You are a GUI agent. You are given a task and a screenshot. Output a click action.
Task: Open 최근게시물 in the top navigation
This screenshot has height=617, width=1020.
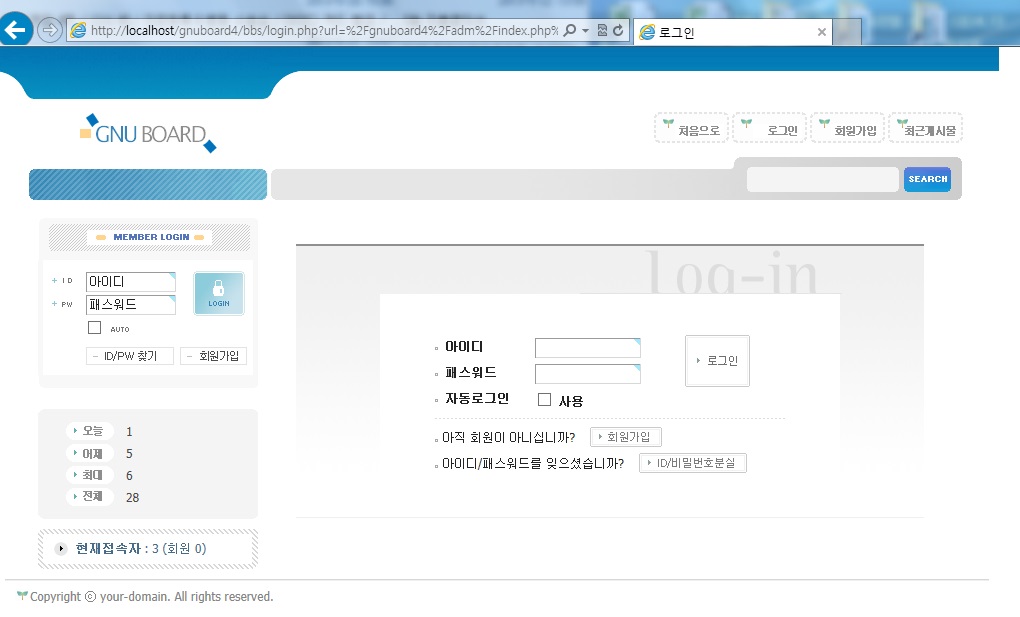coord(926,129)
